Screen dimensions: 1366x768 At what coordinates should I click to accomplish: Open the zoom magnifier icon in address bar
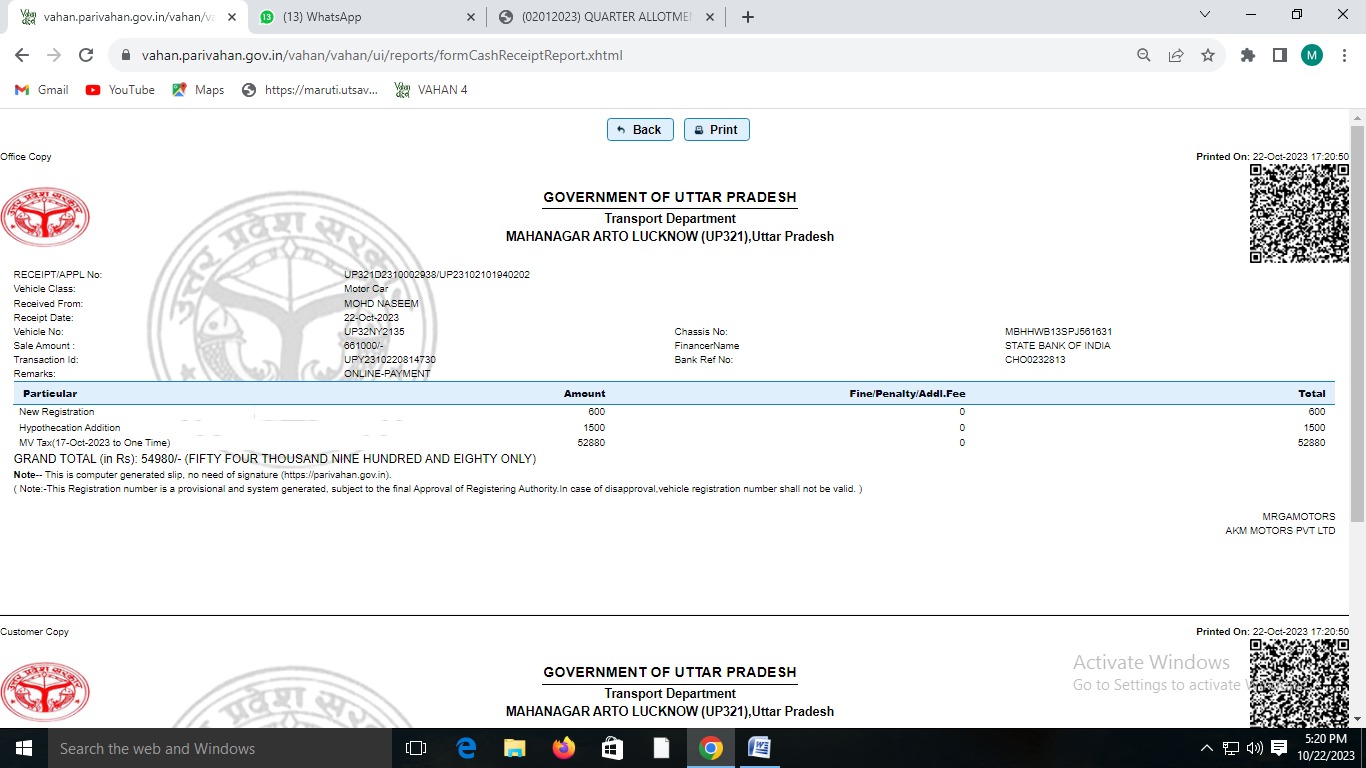point(1144,55)
